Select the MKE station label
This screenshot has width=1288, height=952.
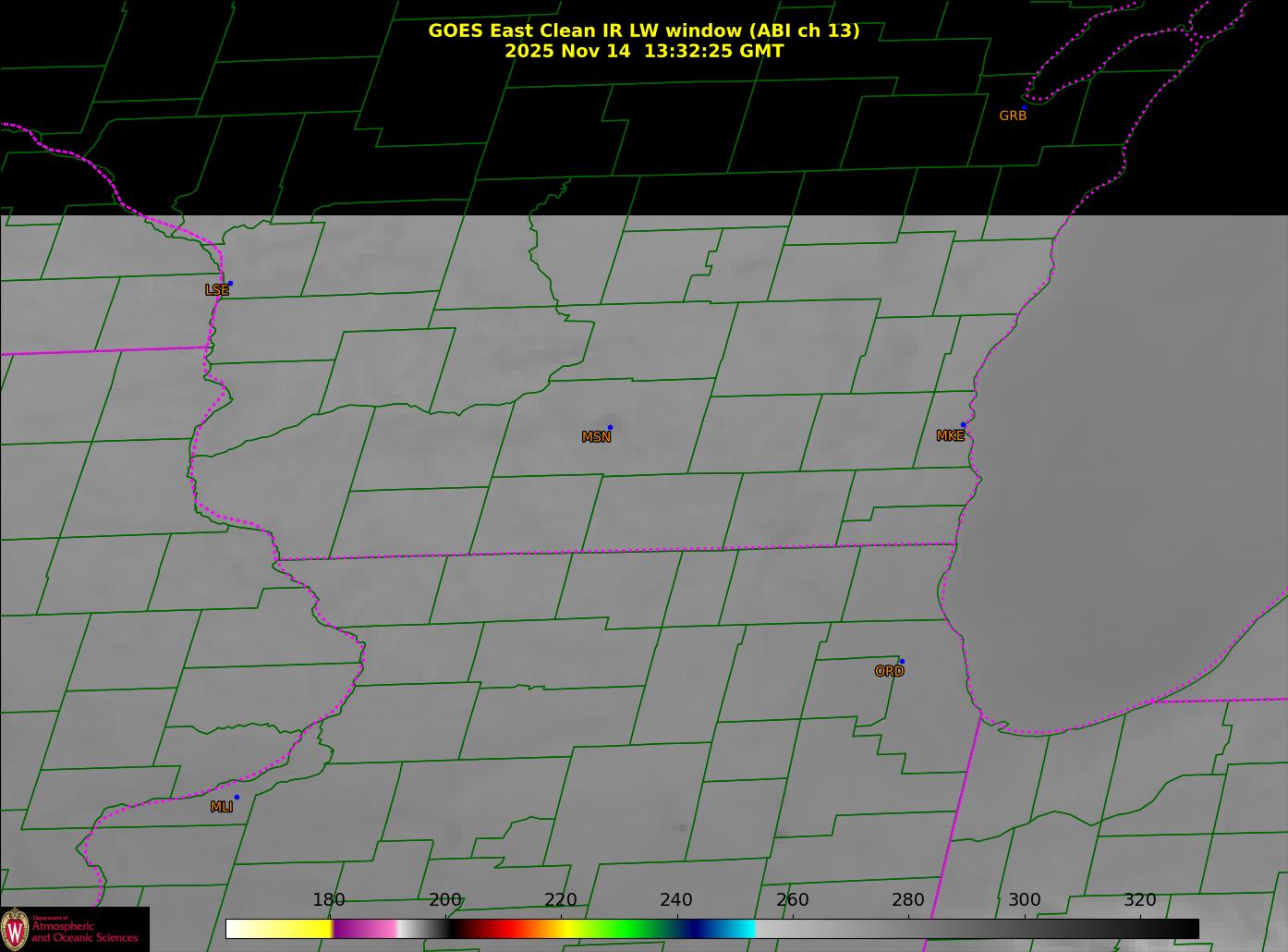point(950,436)
